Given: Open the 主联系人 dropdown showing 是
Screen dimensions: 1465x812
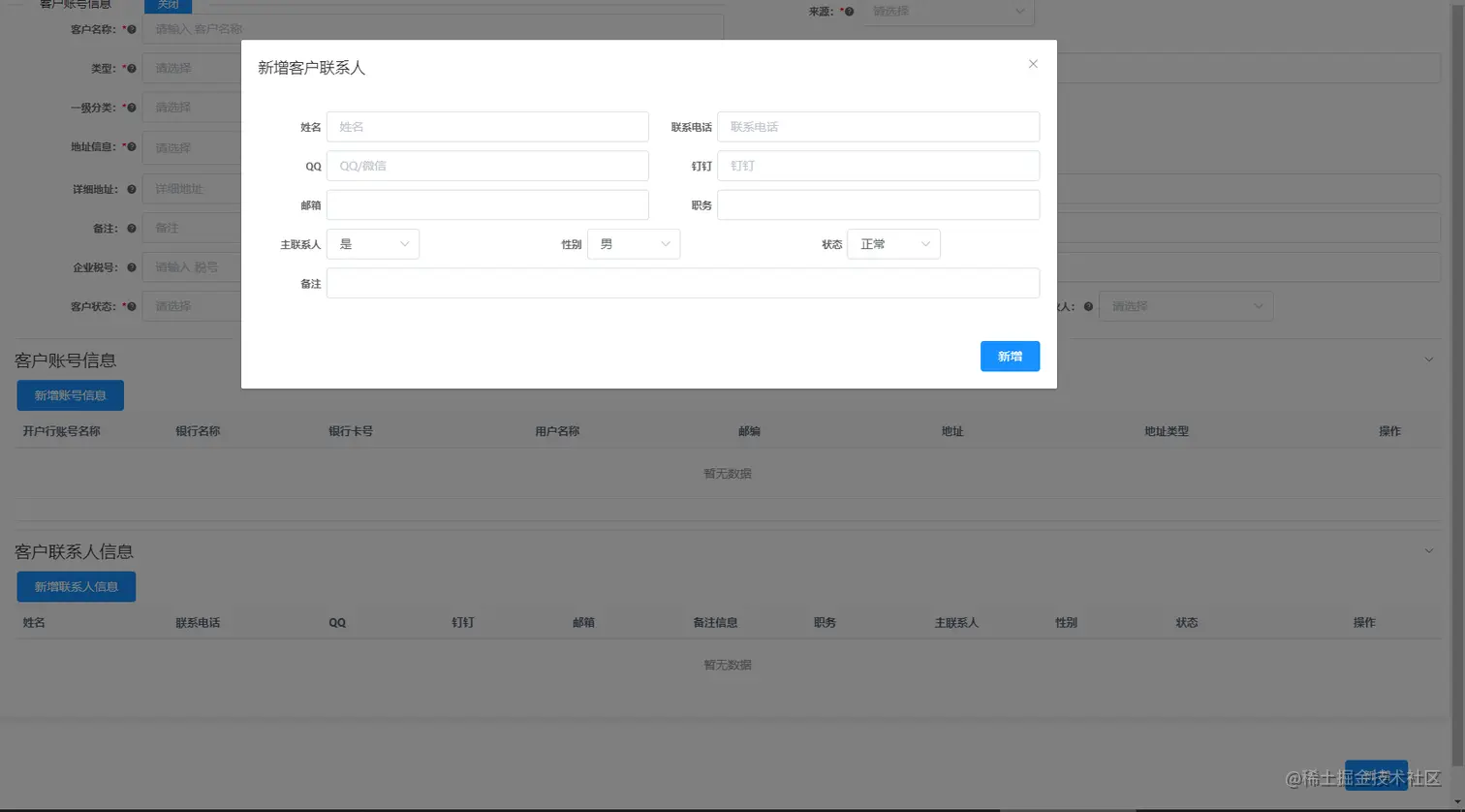Looking at the screenshot, I should [x=373, y=243].
